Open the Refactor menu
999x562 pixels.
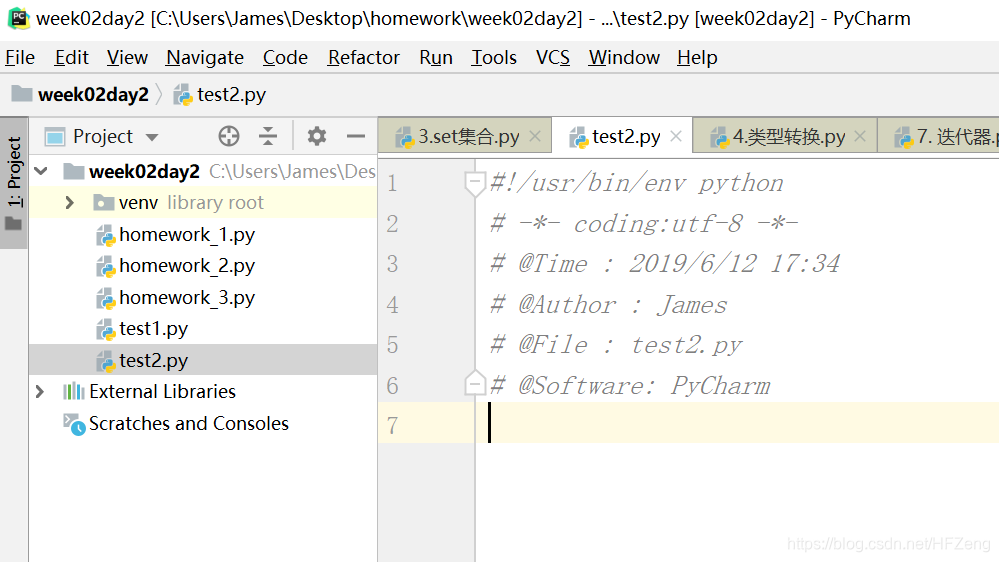[364, 57]
